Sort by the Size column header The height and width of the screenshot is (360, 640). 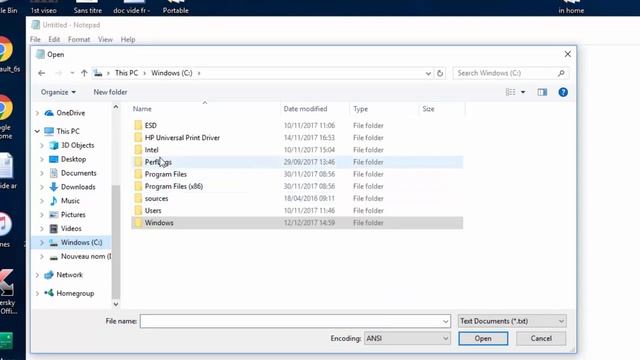428,109
